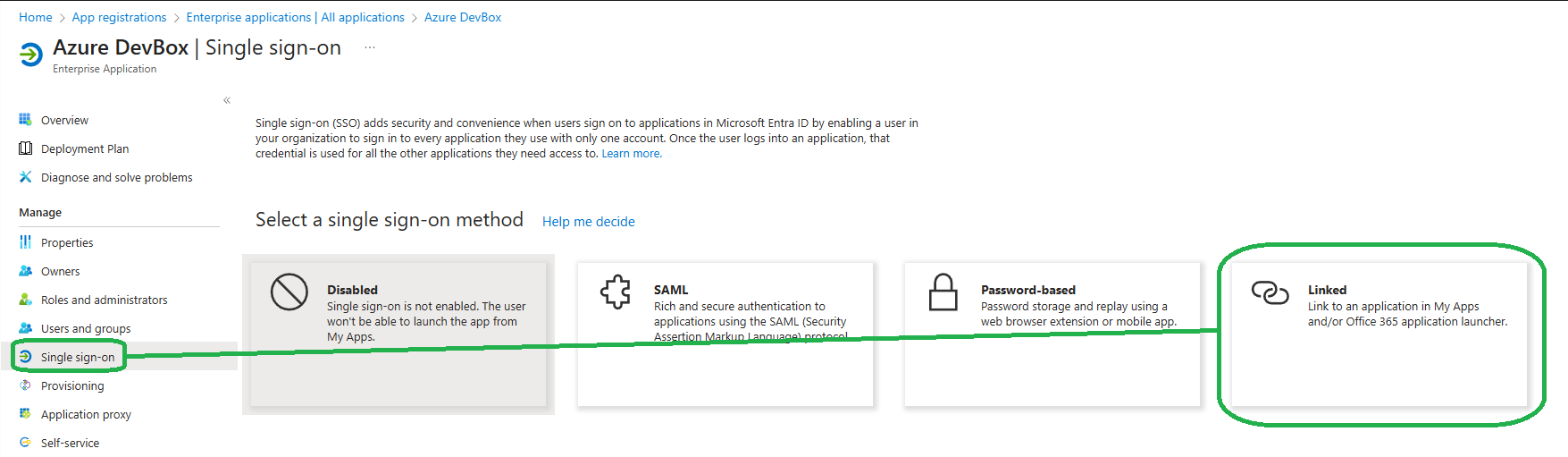Open Users and groups page
This screenshot has height=457, width=1568.
coord(86,328)
